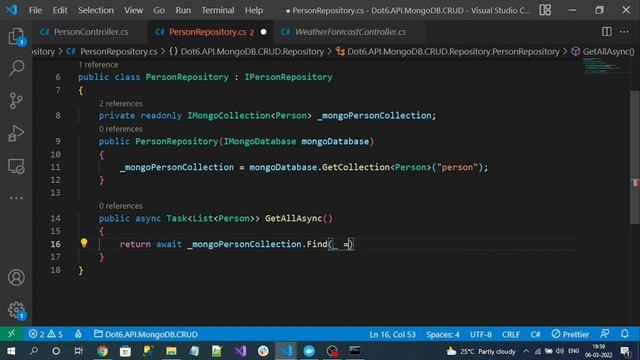
Task: Open the Search view in activity bar
Action: coord(16,68)
